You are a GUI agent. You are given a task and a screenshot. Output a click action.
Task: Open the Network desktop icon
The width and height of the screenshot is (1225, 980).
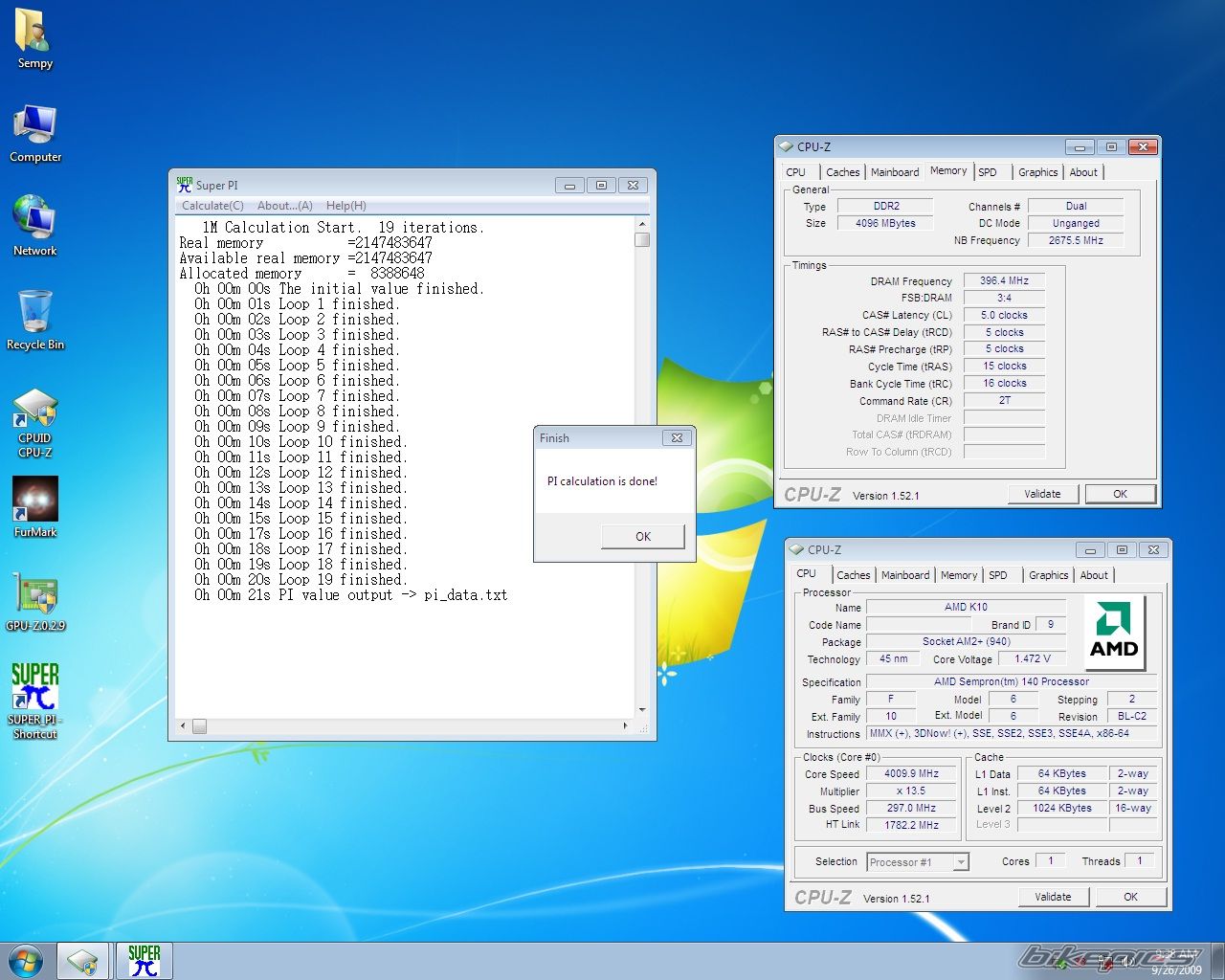(x=35, y=225)
